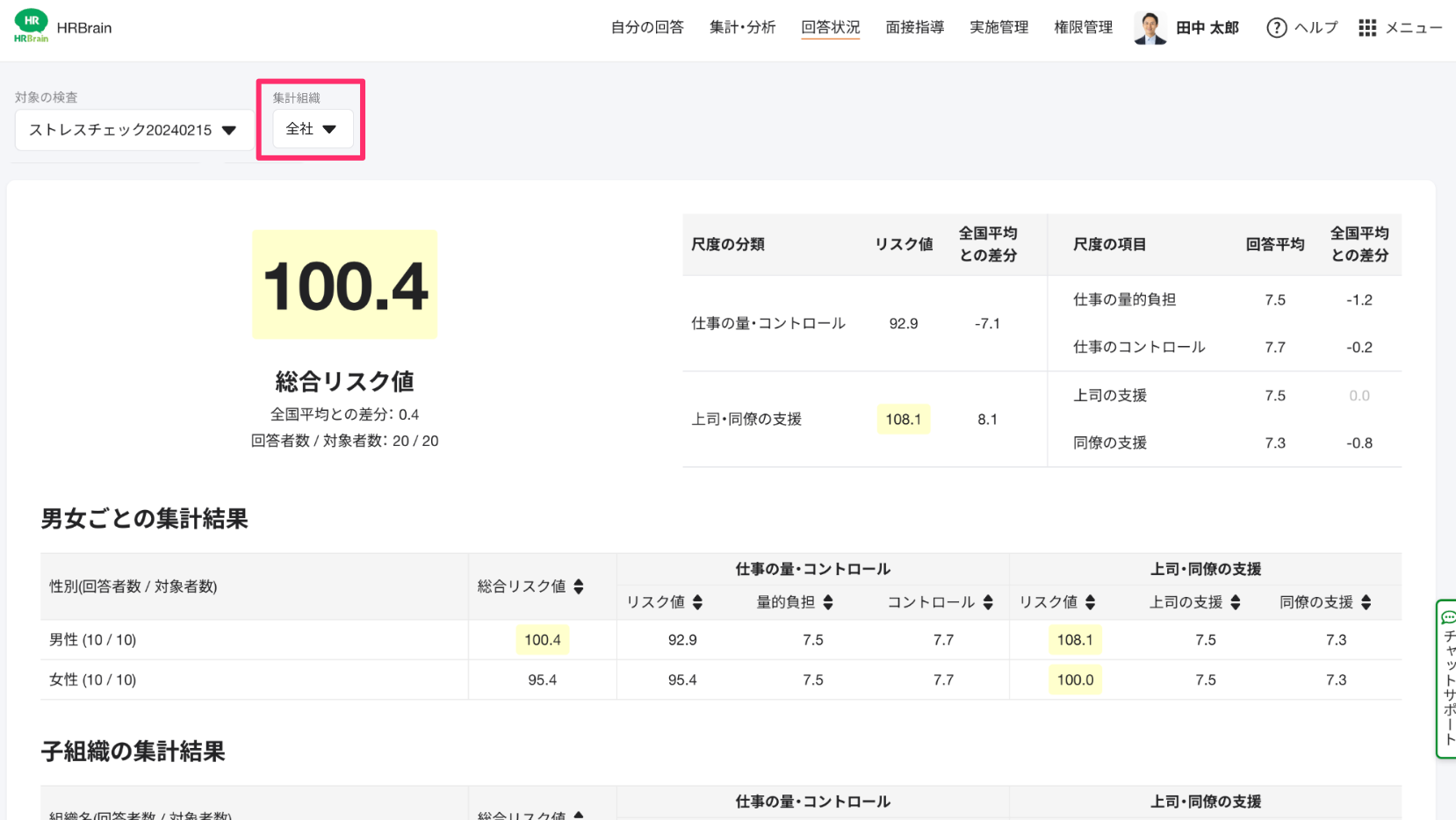Image resolution: width=1456 pixels, height=820 pixels.
Task: Go to 自分の回答 tab
Action: [647, 27]
